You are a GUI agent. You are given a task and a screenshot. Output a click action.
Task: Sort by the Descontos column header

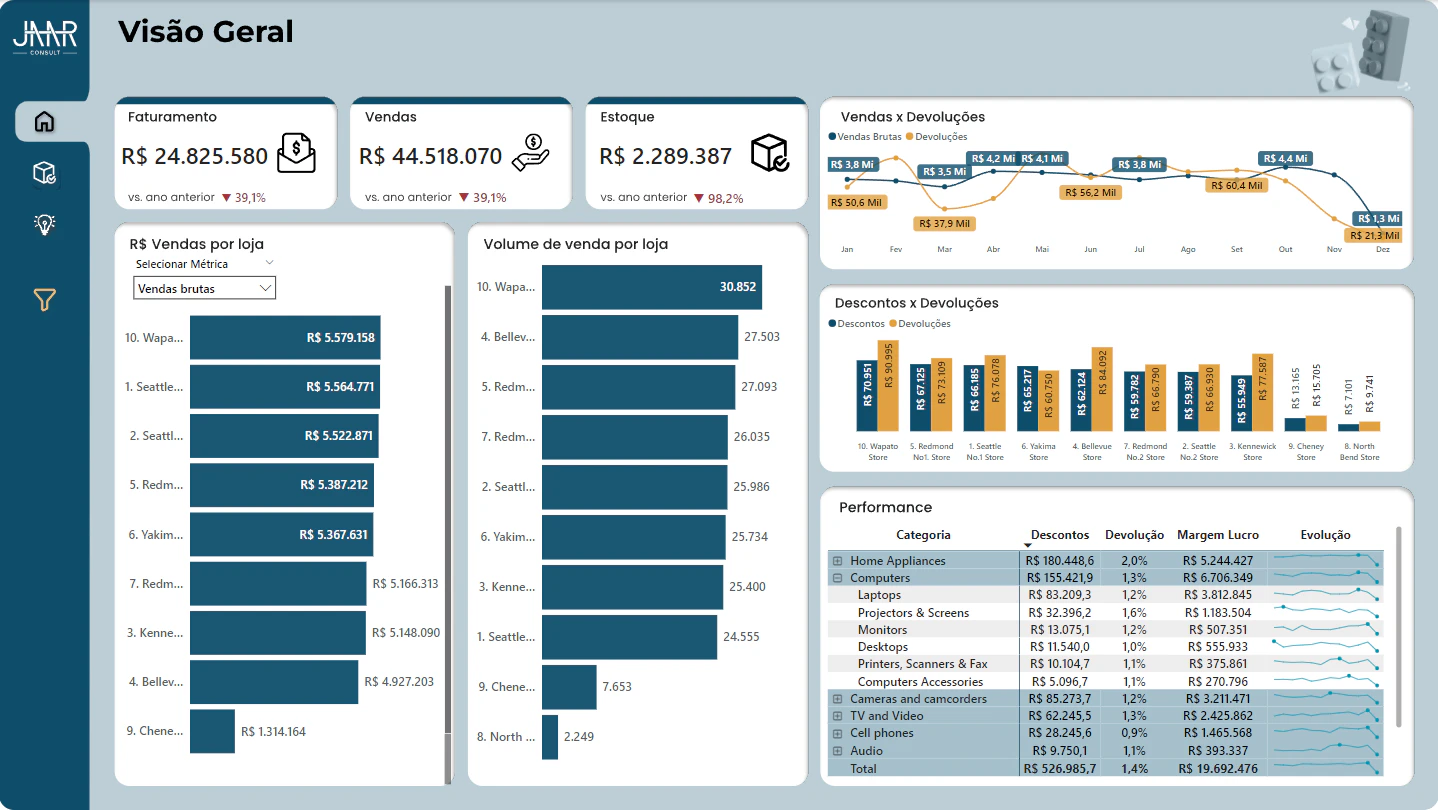pos(1060,535)
